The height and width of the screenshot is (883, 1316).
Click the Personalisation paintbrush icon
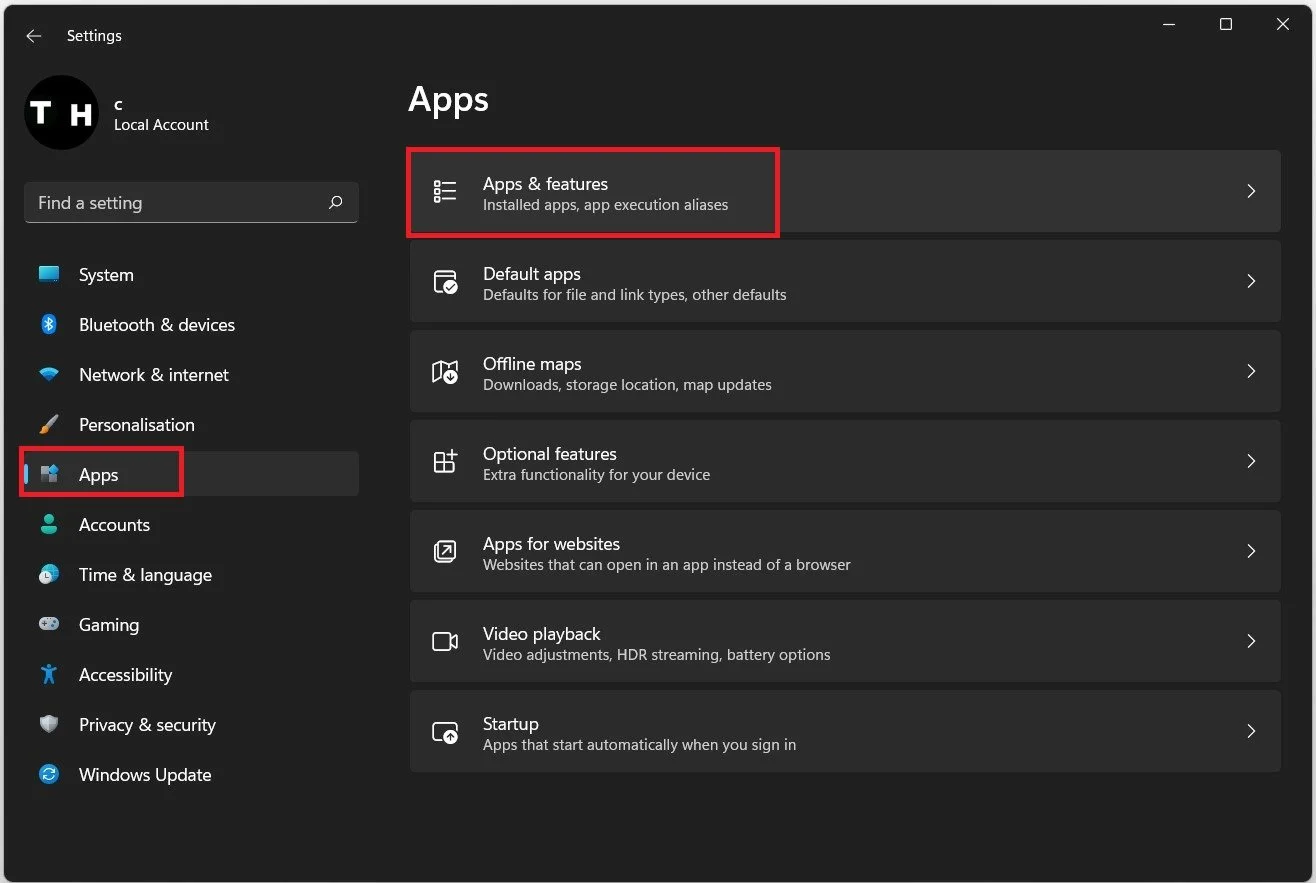49,424
